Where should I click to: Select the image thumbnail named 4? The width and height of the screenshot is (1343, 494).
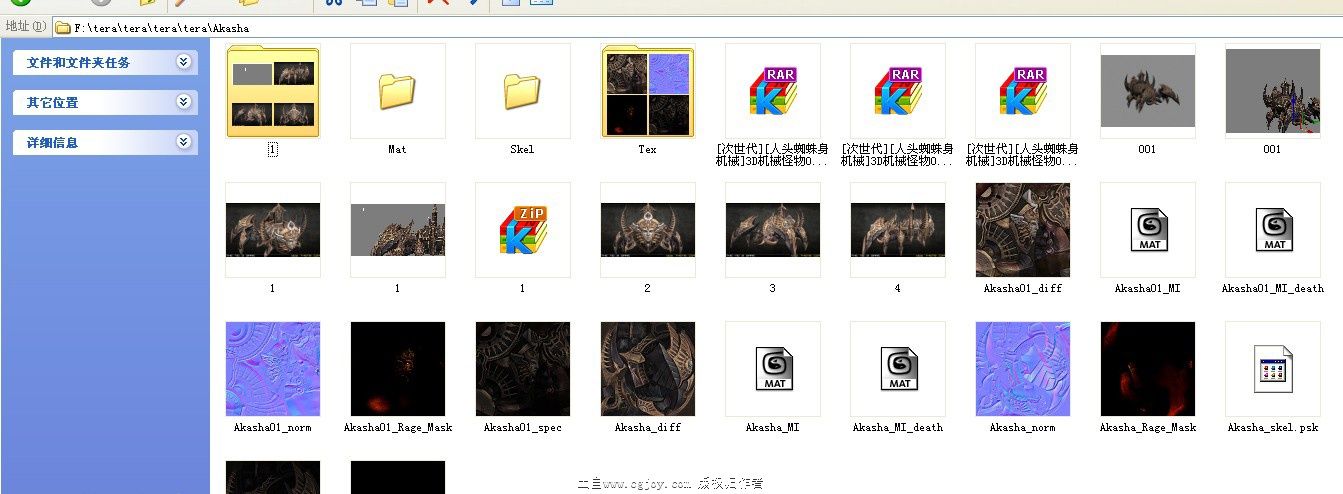click(897, 230)
